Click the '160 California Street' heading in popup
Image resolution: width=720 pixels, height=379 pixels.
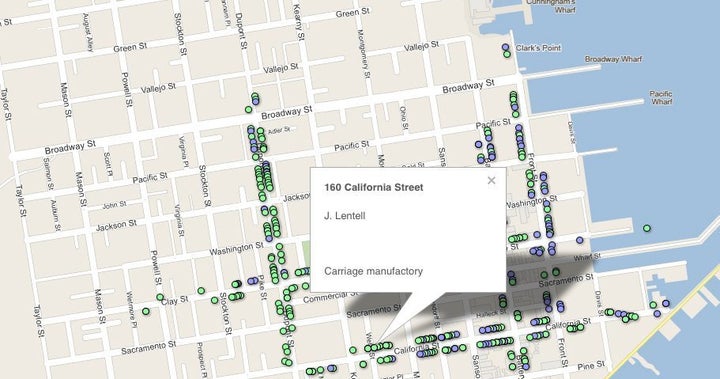(374, 187)
